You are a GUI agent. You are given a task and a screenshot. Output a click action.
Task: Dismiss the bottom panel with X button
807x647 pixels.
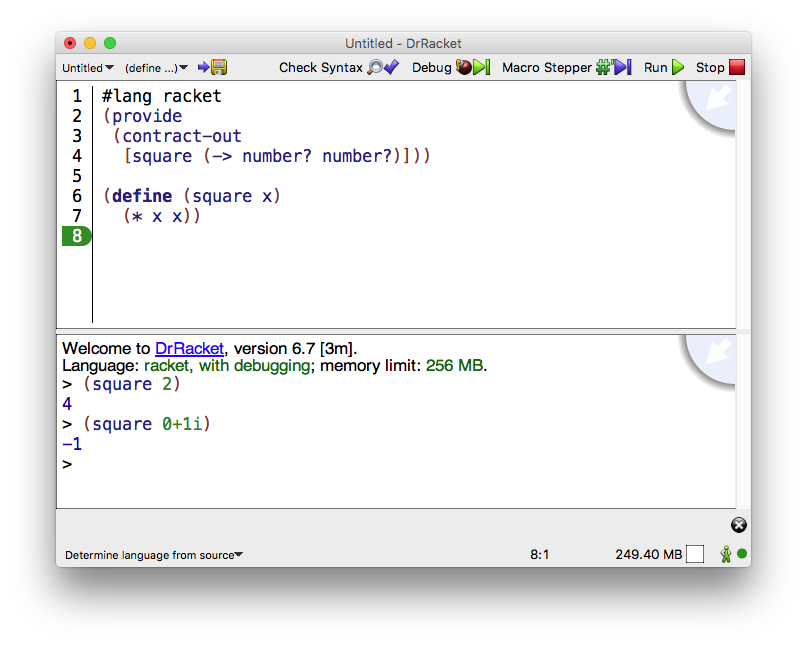point(739,525)
